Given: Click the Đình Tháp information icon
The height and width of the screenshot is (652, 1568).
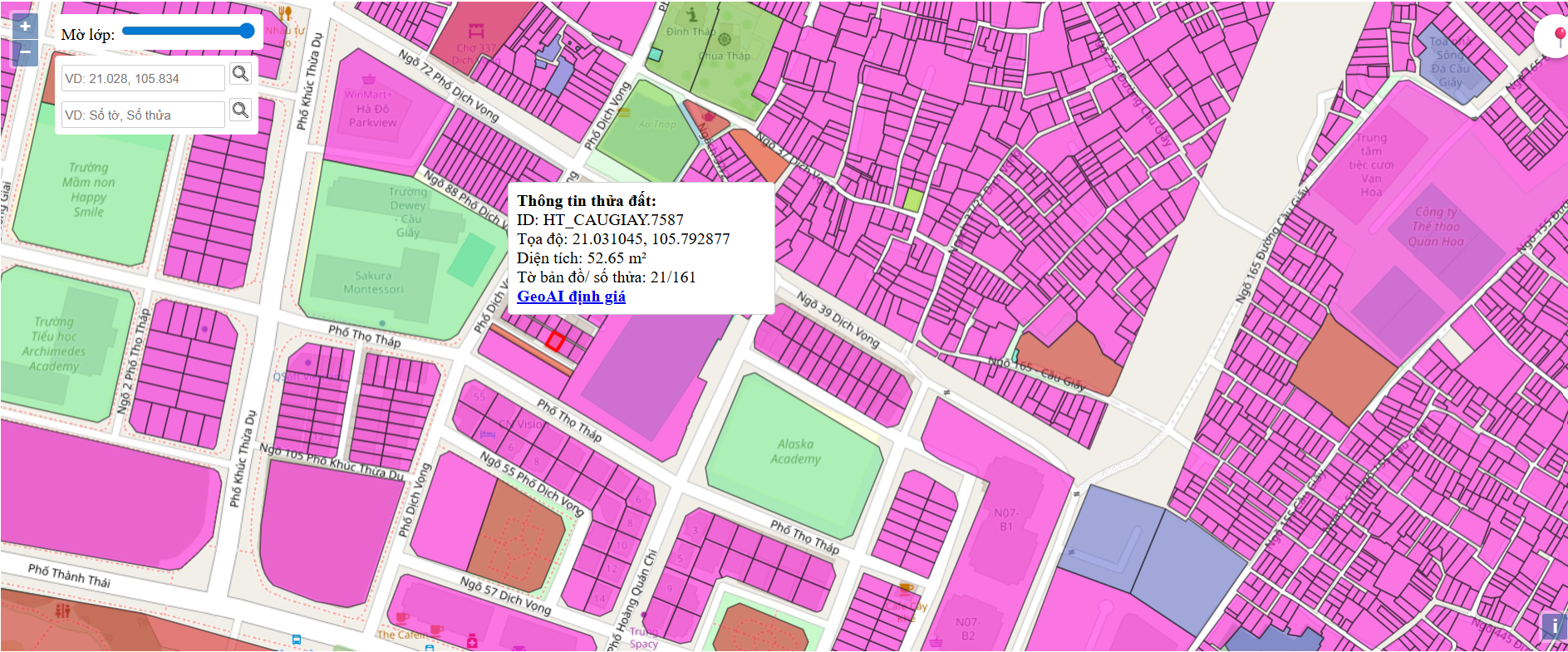Looking at the screenshot, I should tap(691, 13).
